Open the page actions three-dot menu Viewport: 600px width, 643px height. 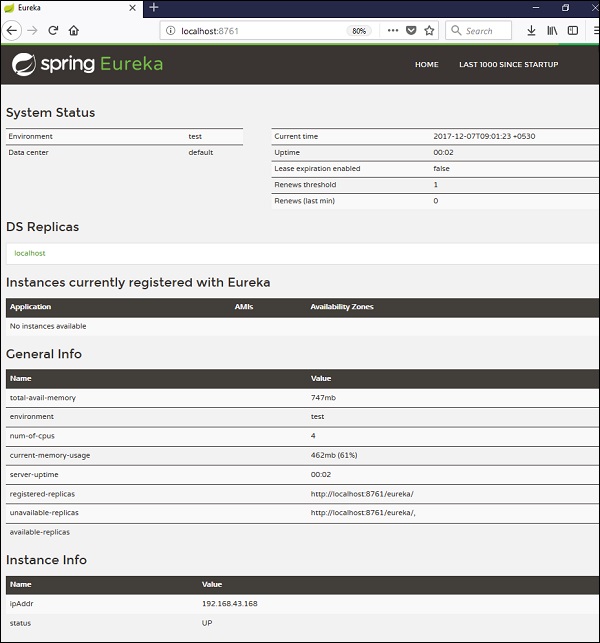[x=392, y=30]
